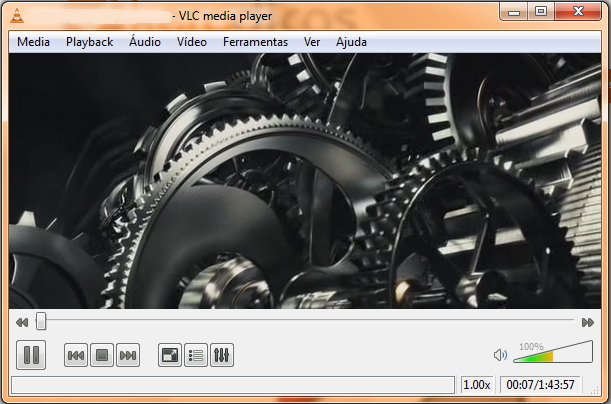Click the empty status bar field
Viewport: 611px width, 404px height.
coord(233,385)
